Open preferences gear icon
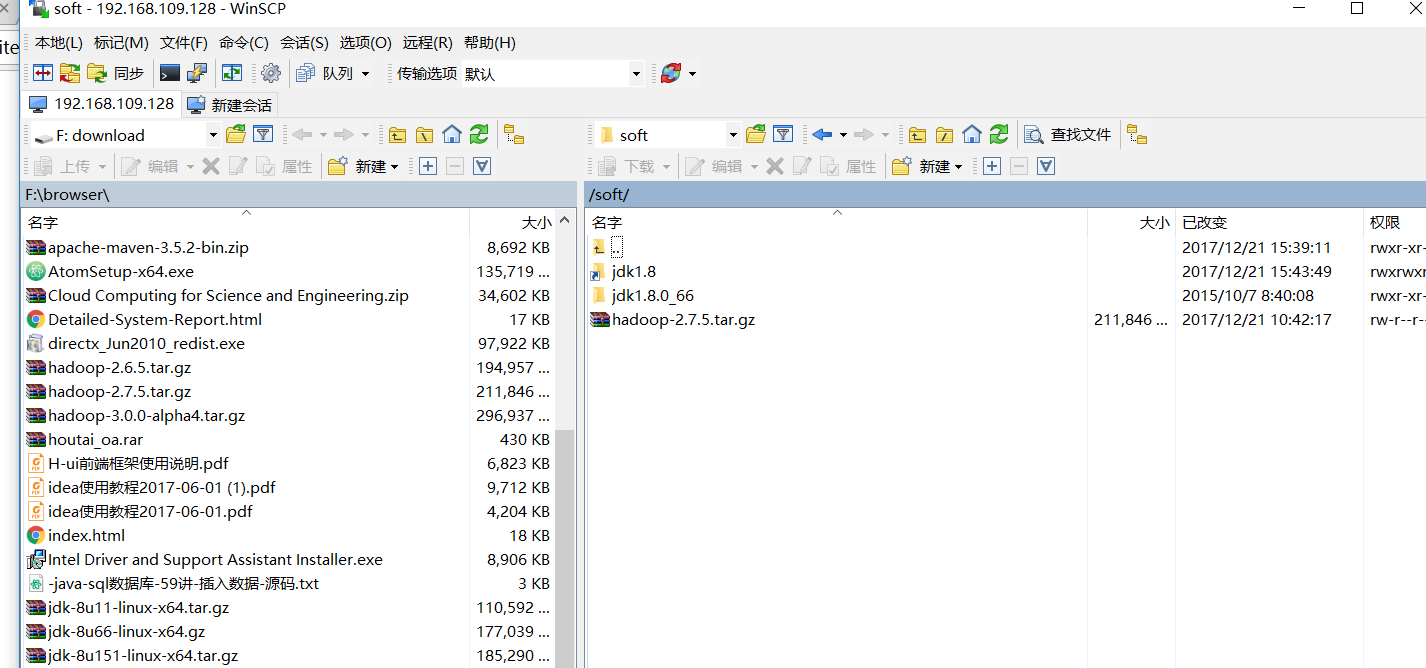Image resolution: width=1426 pixels, height=668 pixels. click(x=271, y=73)
